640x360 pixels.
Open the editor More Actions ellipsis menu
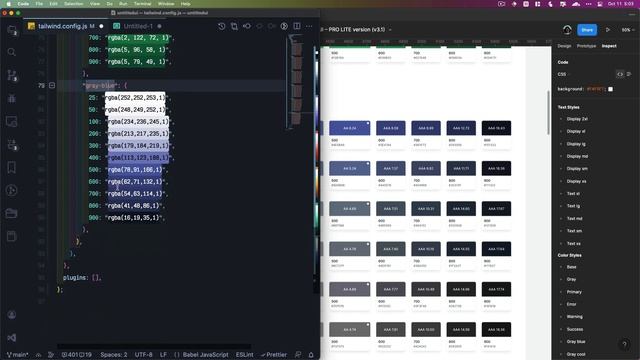coord(309,26)
